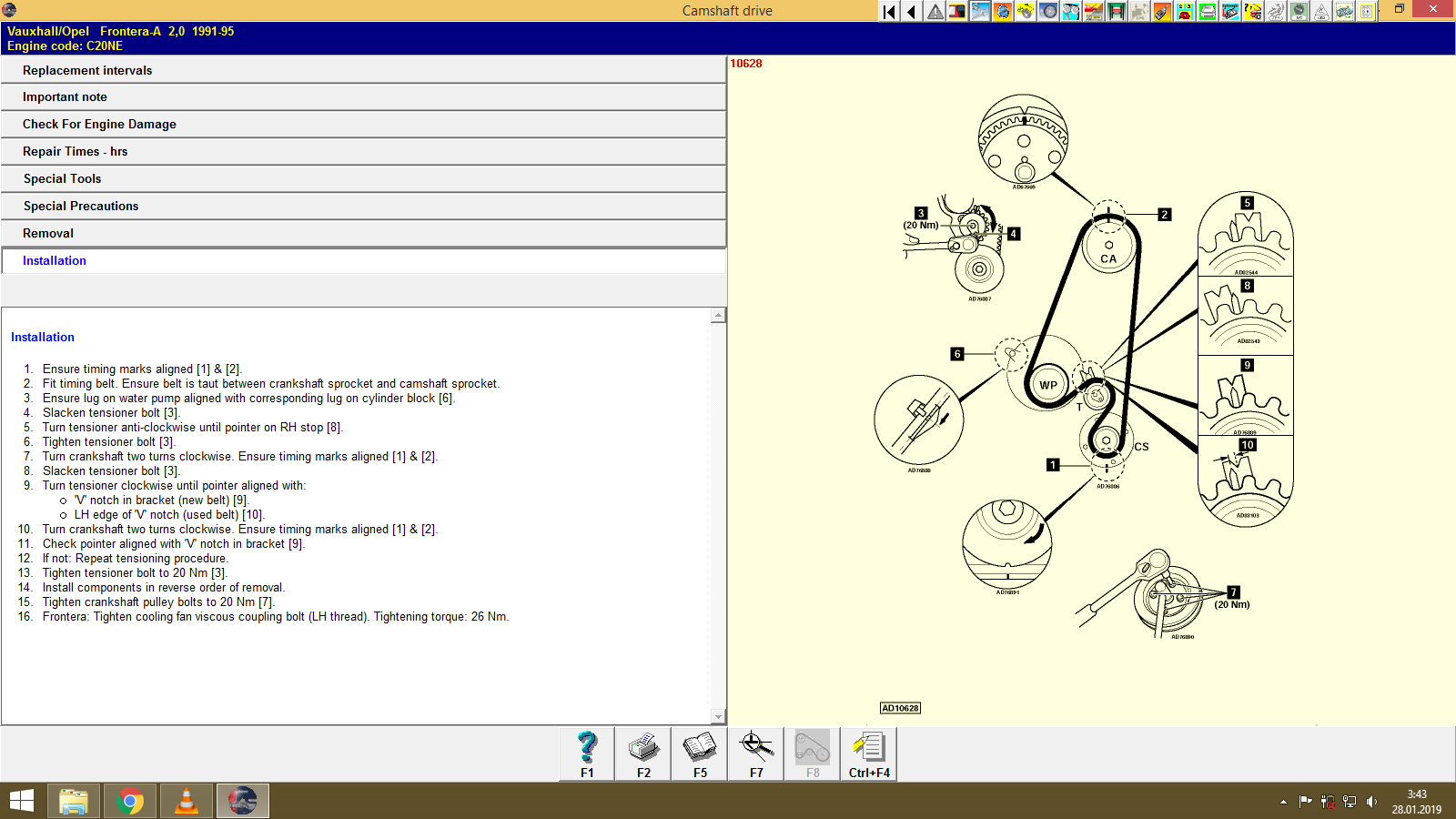Print the page using the F2 printer icon
Screen dimensions: 1456x819
(643, 751)
